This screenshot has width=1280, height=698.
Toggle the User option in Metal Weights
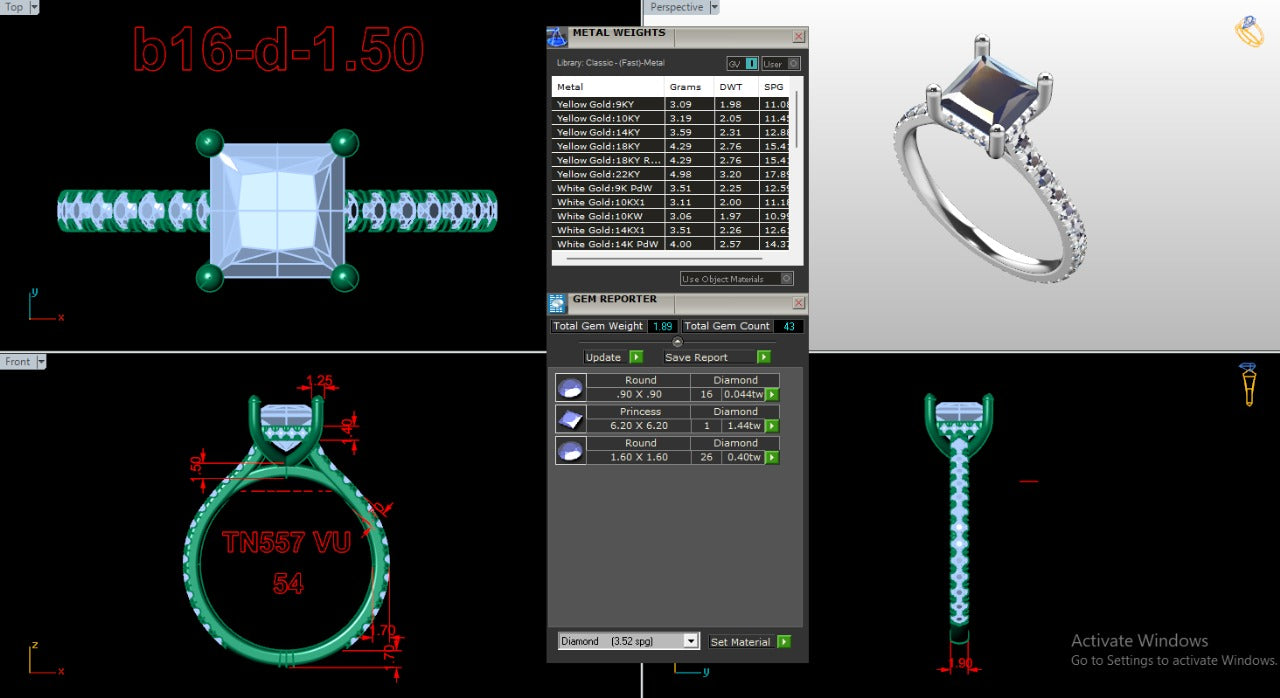tap(781, 64)
